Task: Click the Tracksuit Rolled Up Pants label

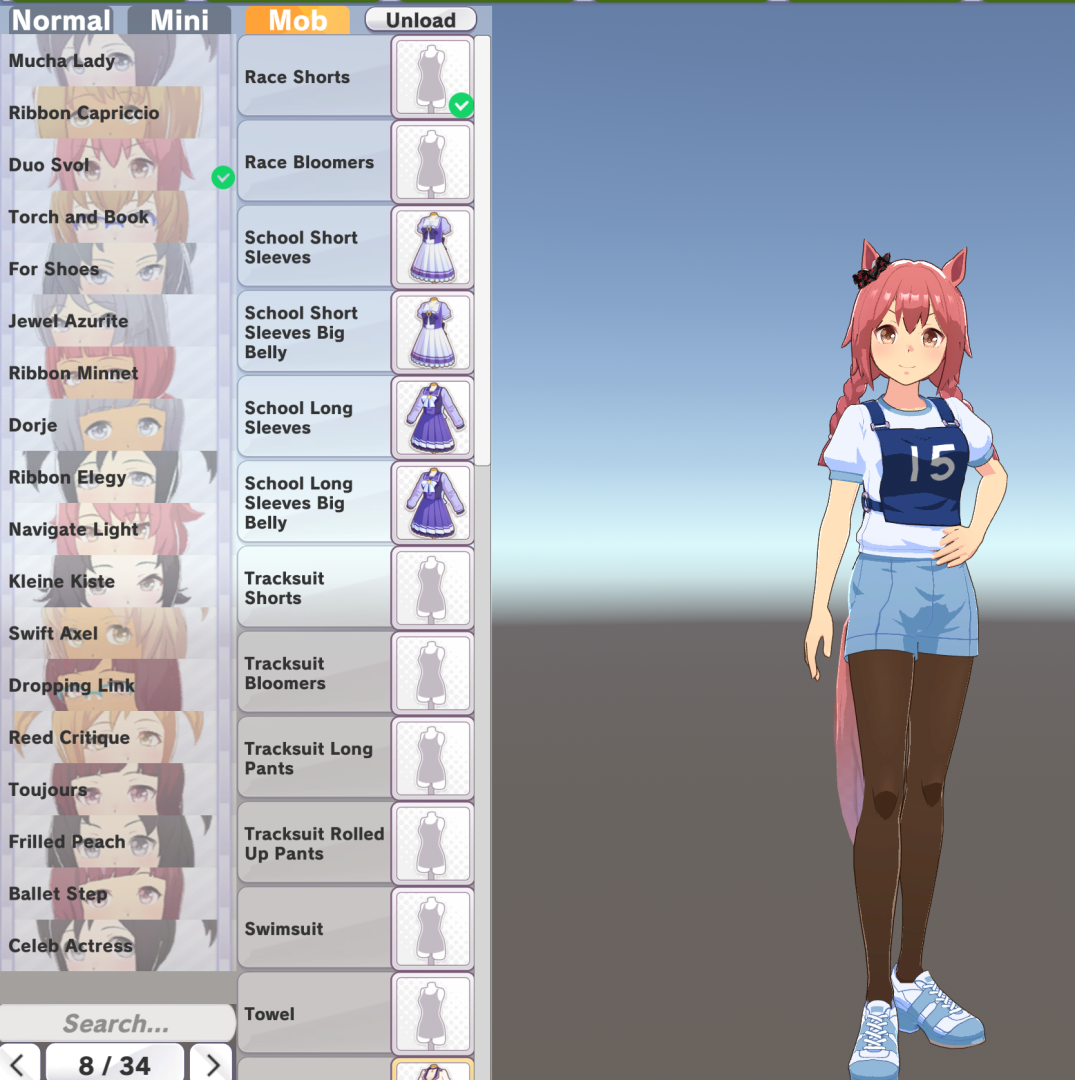Action: coord(314,844)
